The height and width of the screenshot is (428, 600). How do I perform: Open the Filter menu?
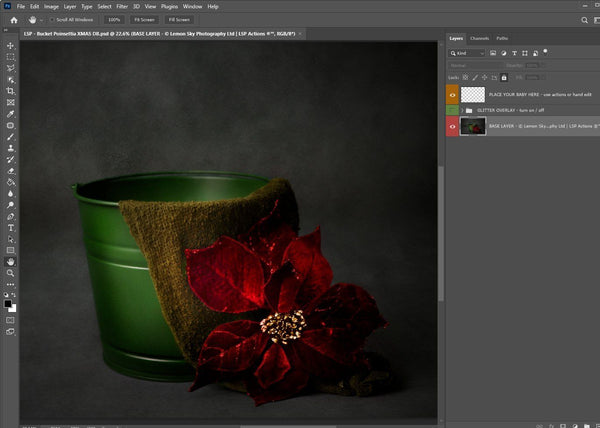tap(121, 6)
